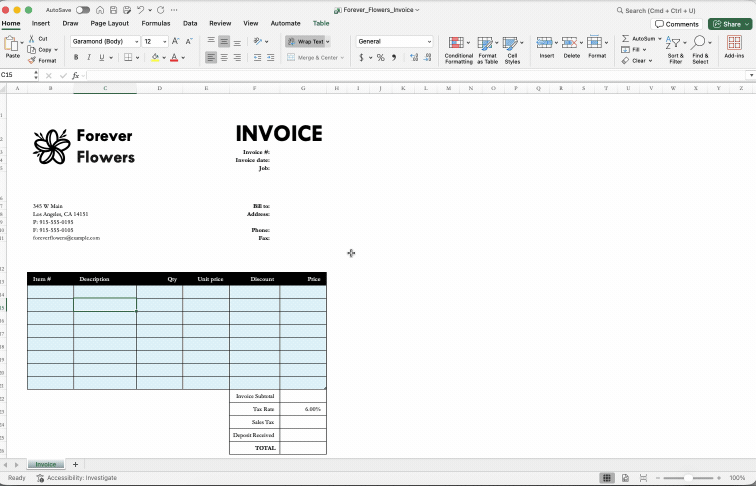Bottom align cell contents
756x486 pixels.
pyautogui.click(x=237, y=41)
